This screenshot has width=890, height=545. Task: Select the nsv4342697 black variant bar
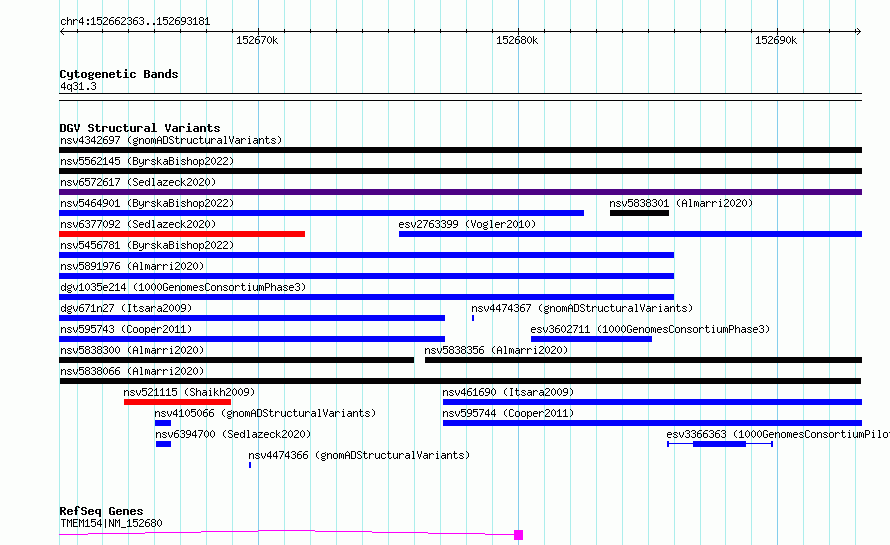coord(460,150)
